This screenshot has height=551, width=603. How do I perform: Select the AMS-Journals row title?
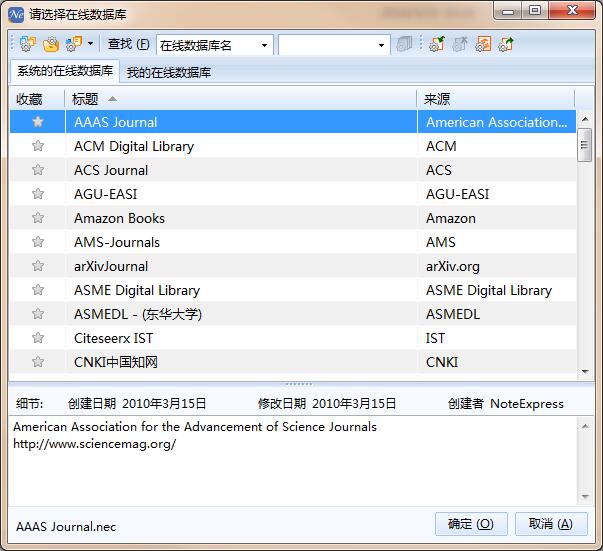(x=117, y=242)
